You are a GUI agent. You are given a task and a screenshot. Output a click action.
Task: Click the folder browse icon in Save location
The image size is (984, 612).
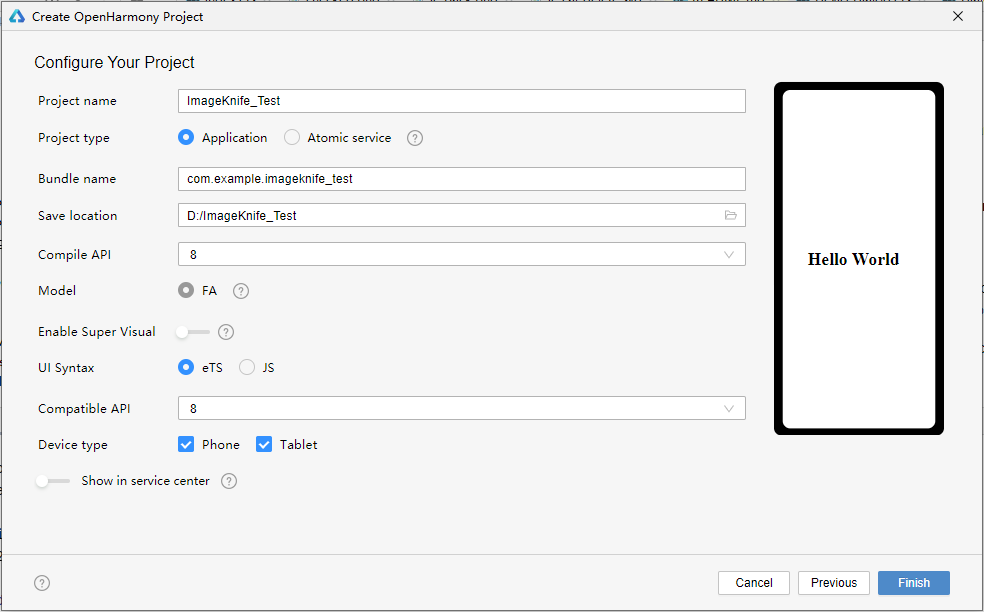pos(730,215)
